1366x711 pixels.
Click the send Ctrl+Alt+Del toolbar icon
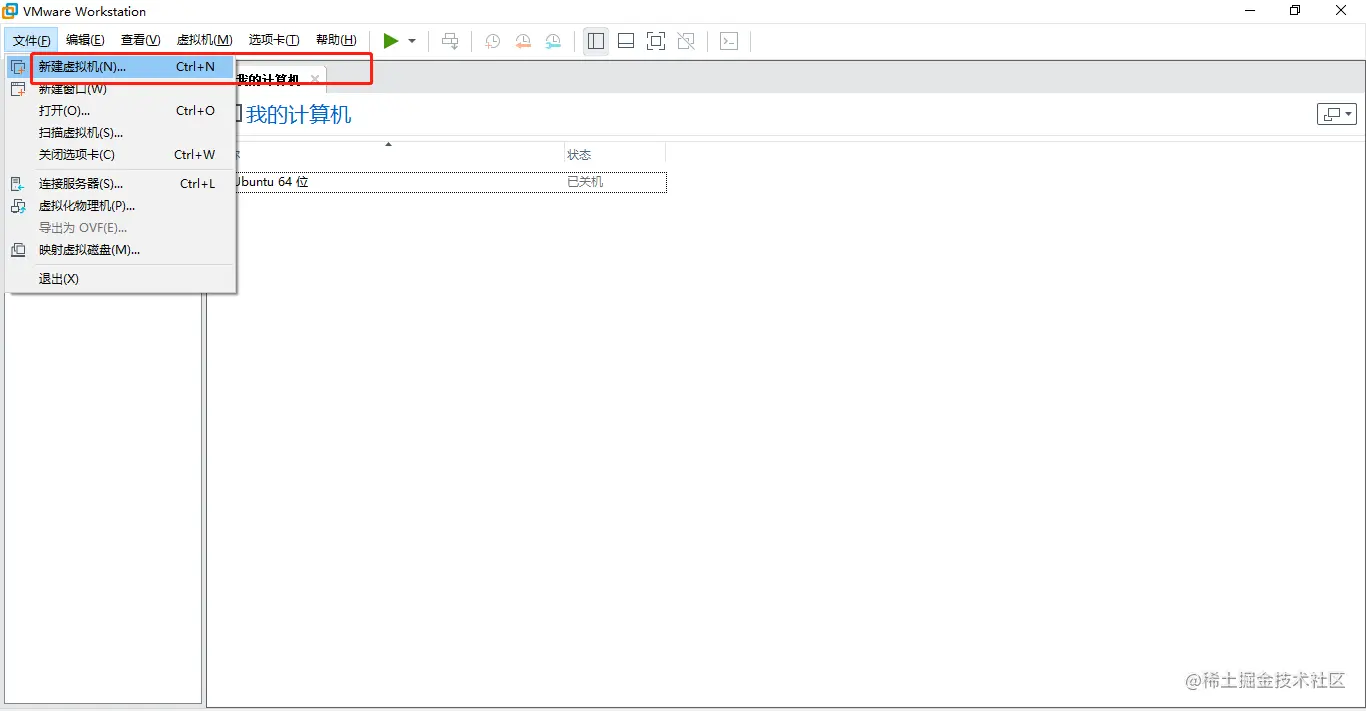pyautogui.click(x=451, y=41)
